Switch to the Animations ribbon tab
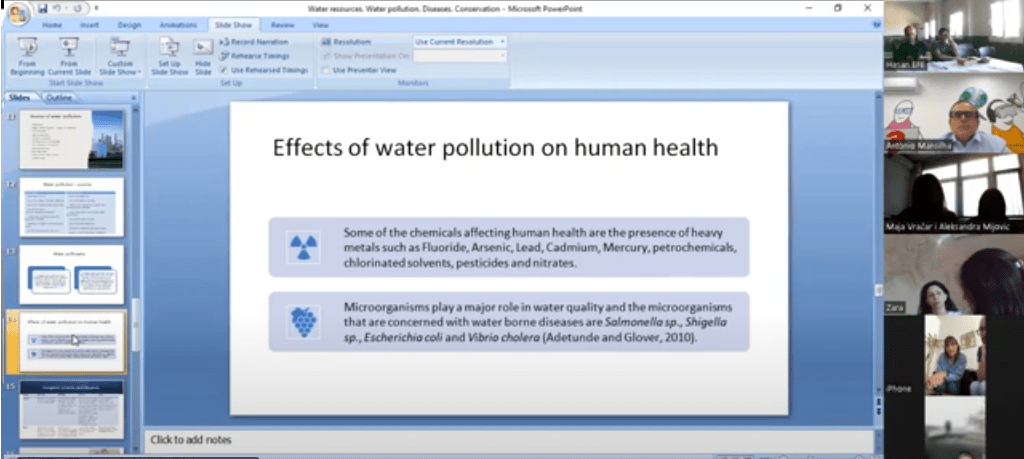1024x459 pixels. pos(178,24)
